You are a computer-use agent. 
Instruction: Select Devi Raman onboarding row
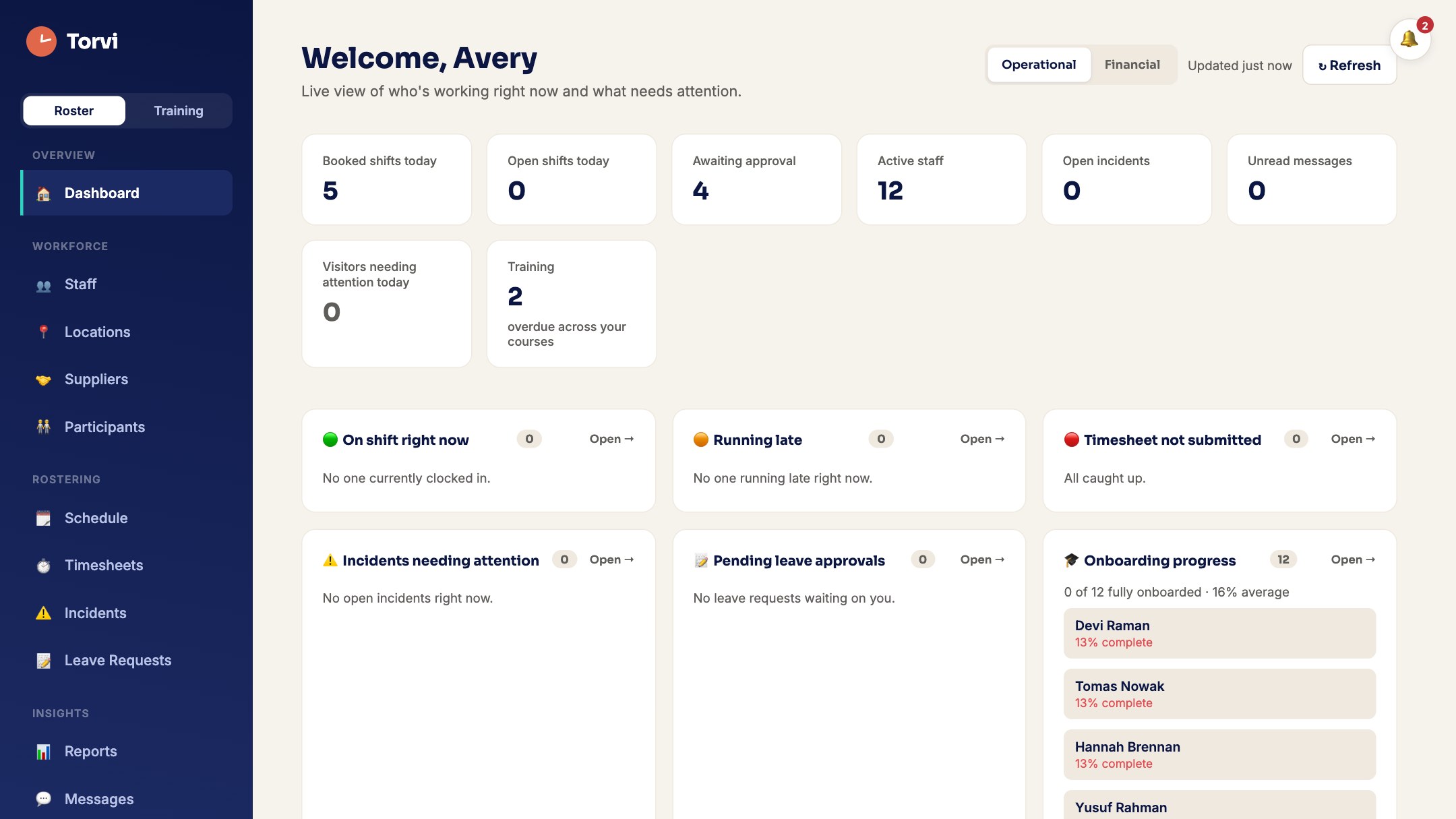[x=1219, y=633]
